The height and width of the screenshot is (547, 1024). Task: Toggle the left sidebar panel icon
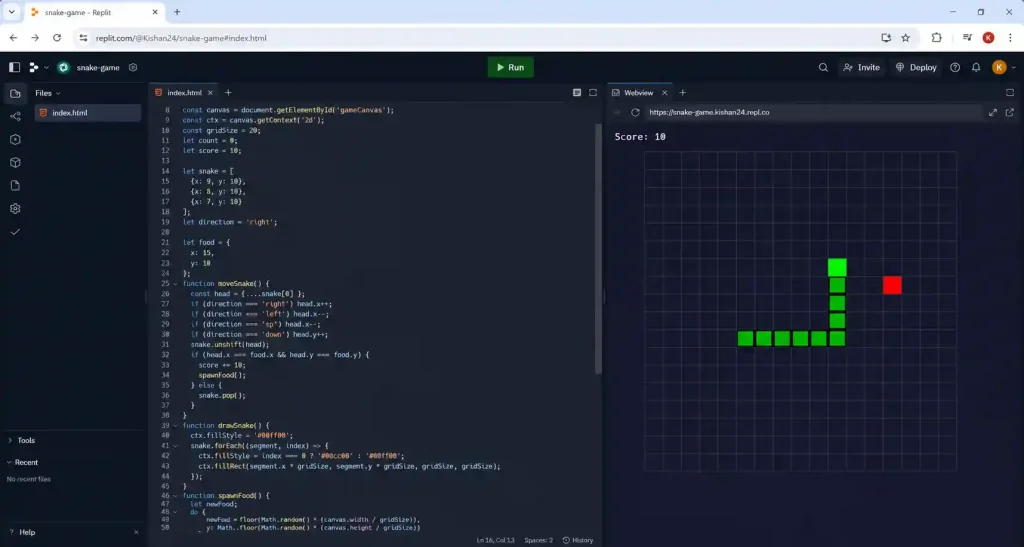click(x=14, y=67)
